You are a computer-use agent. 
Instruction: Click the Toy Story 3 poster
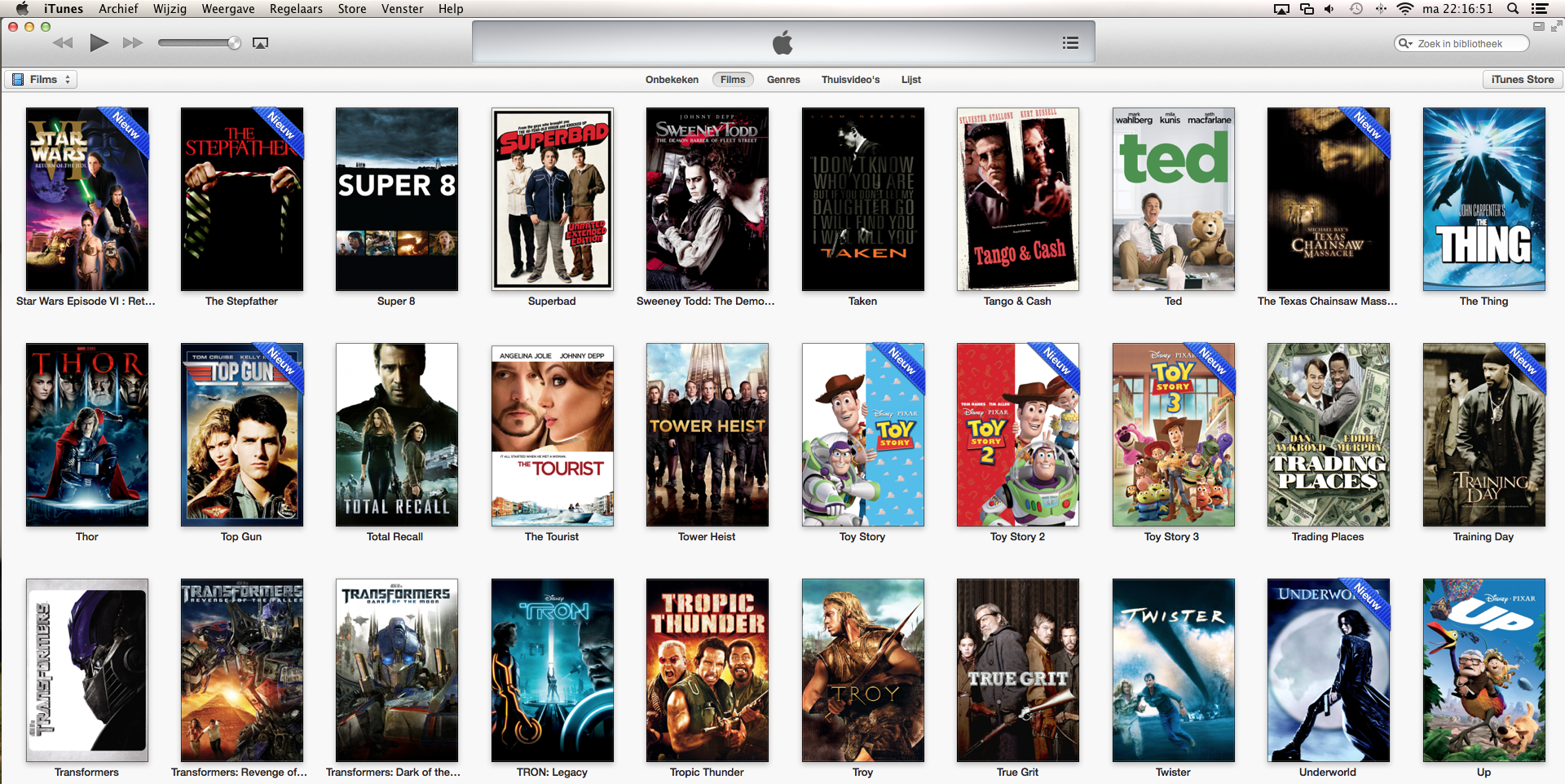(1174, 434)
